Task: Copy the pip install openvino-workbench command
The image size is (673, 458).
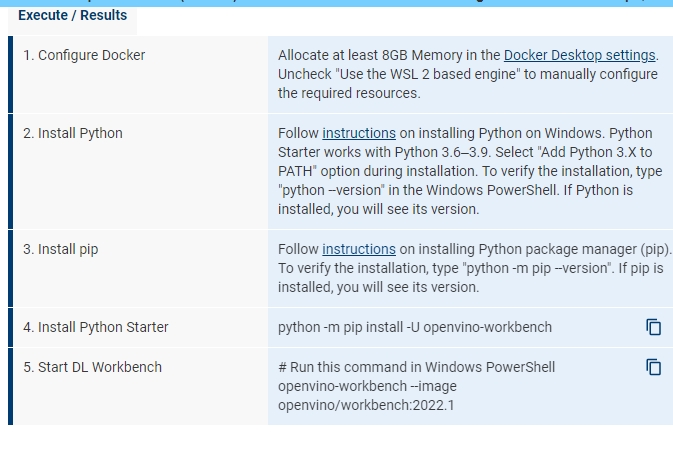Action: click(x=653, y=327)
